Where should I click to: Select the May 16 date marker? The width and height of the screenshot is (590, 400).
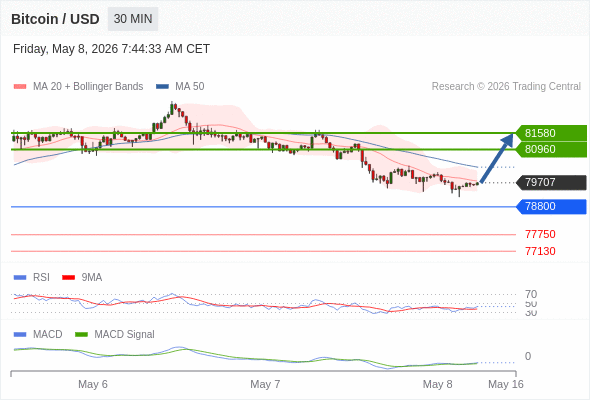pyautogui.click(x=506, y=384)
